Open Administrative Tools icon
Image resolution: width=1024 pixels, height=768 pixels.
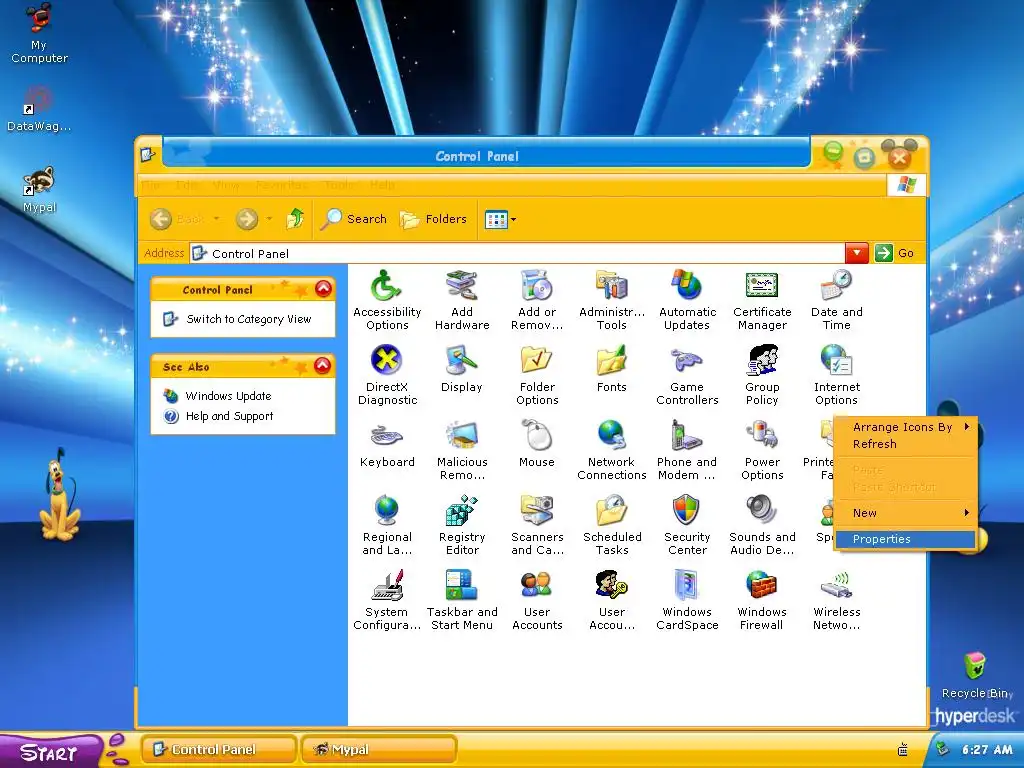click(612, 287)
